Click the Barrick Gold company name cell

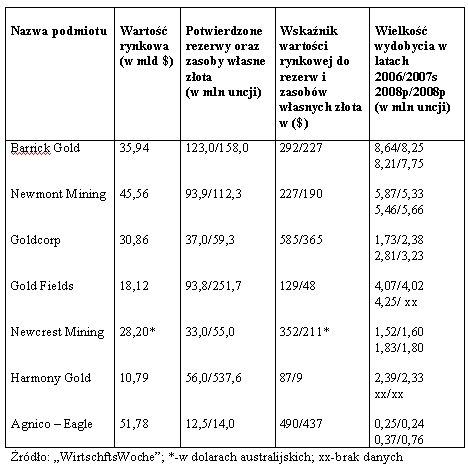click(45, 148)
